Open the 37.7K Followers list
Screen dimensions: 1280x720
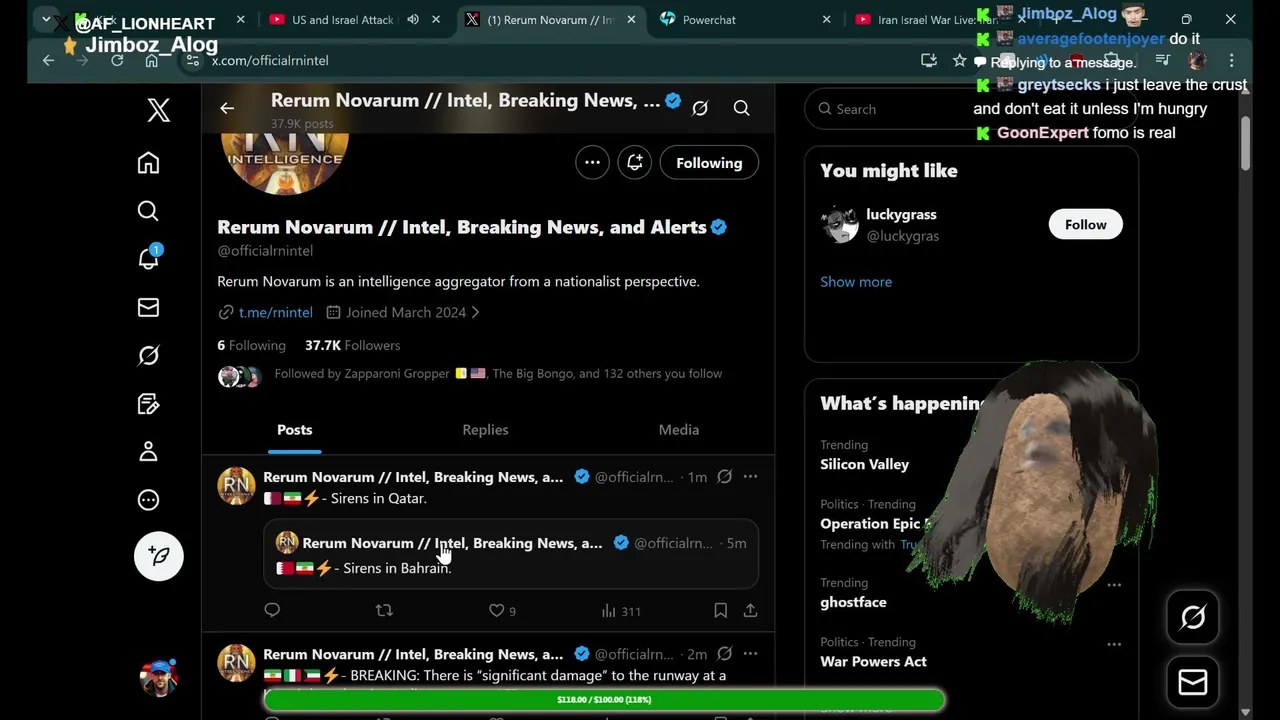352,345
